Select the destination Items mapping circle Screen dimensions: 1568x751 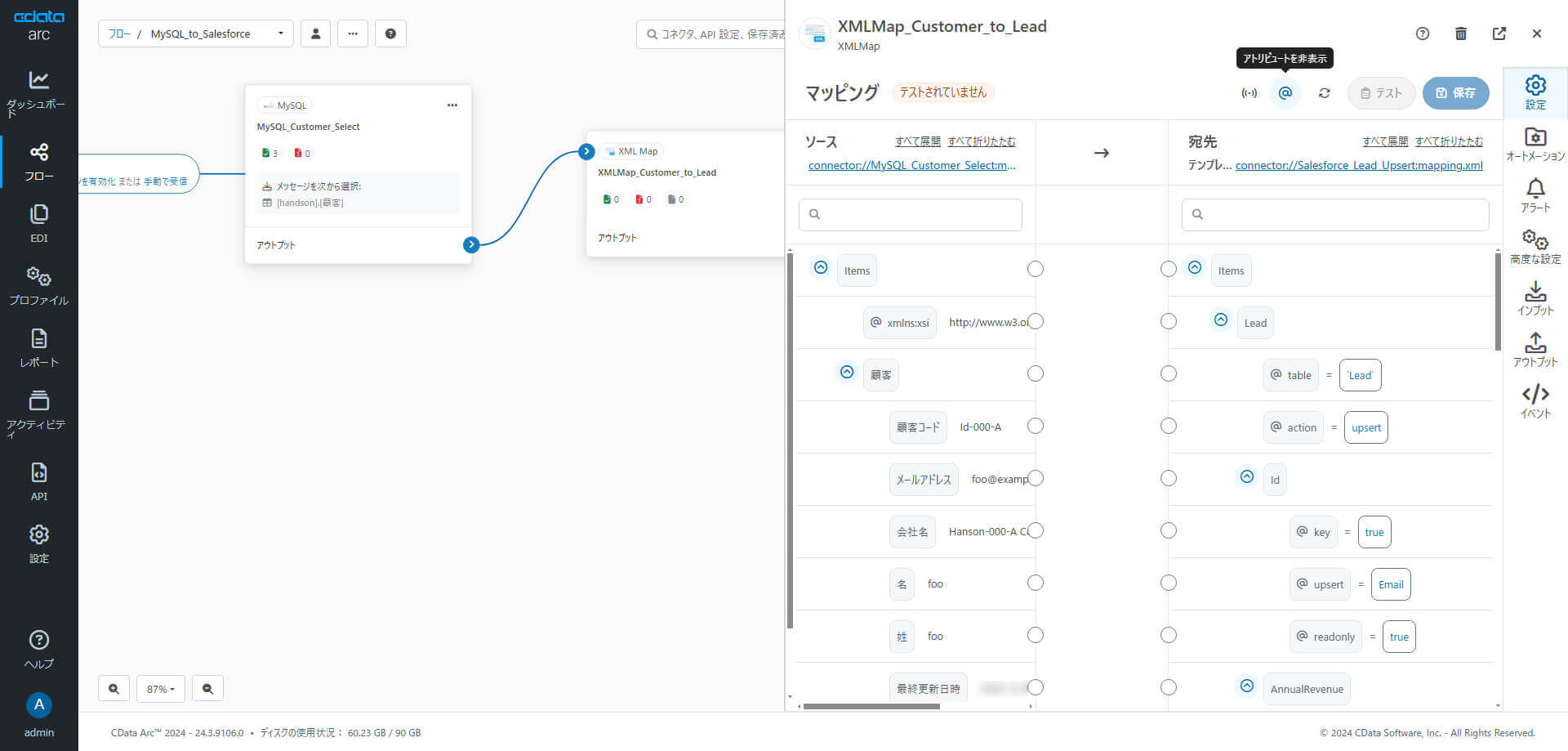pyautogui.click(x=1169, y=269)
